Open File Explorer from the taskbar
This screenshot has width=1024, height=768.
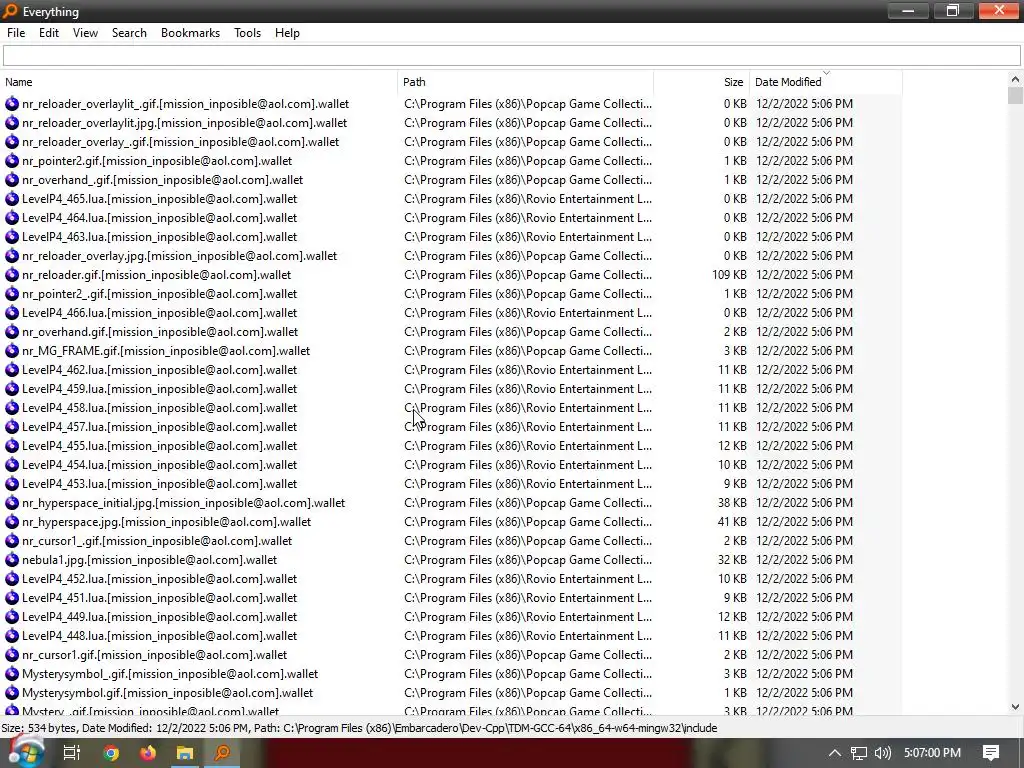[185, 753]
